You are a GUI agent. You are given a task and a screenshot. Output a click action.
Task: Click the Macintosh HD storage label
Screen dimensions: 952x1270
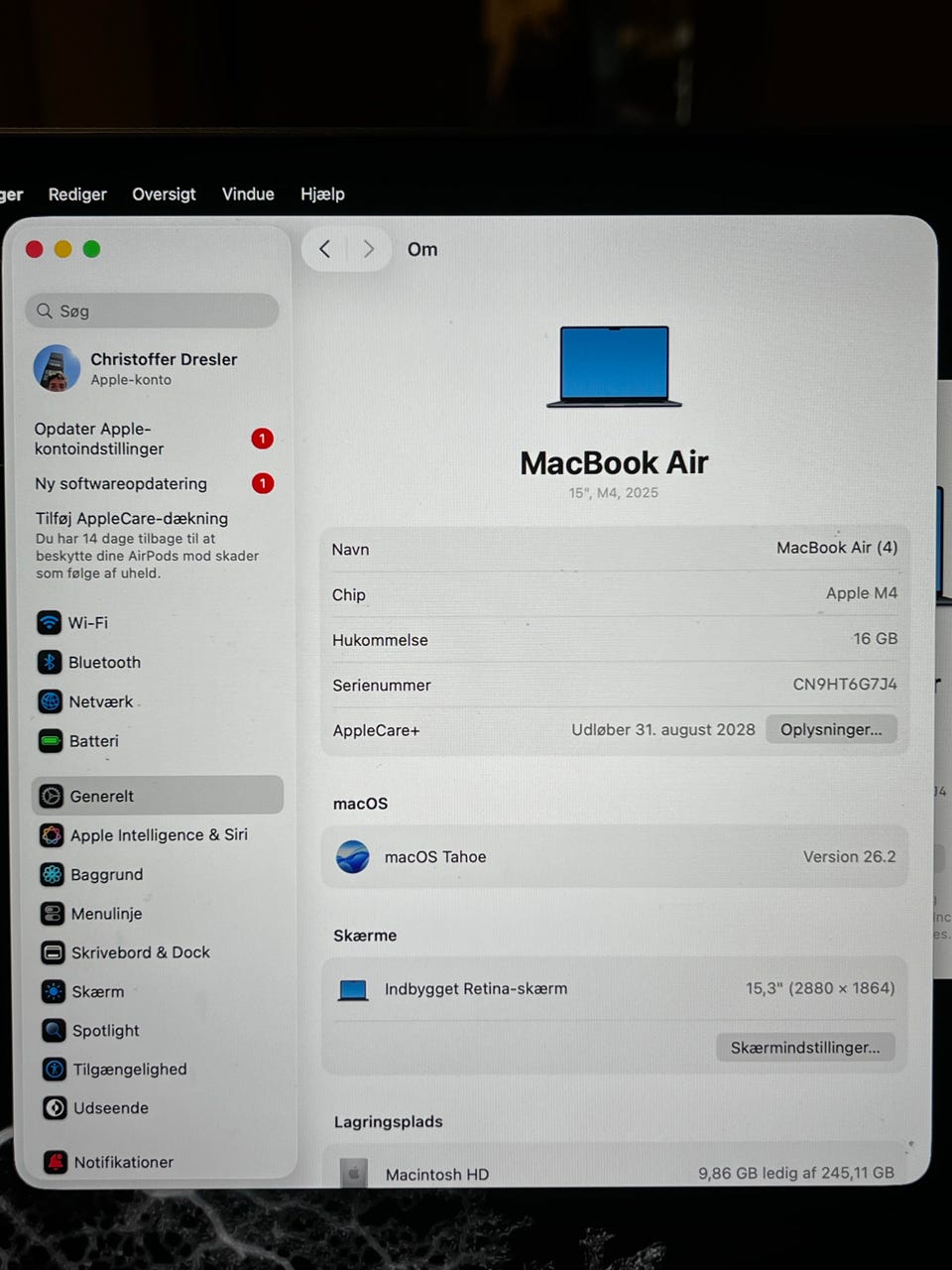click(437, 1174)
